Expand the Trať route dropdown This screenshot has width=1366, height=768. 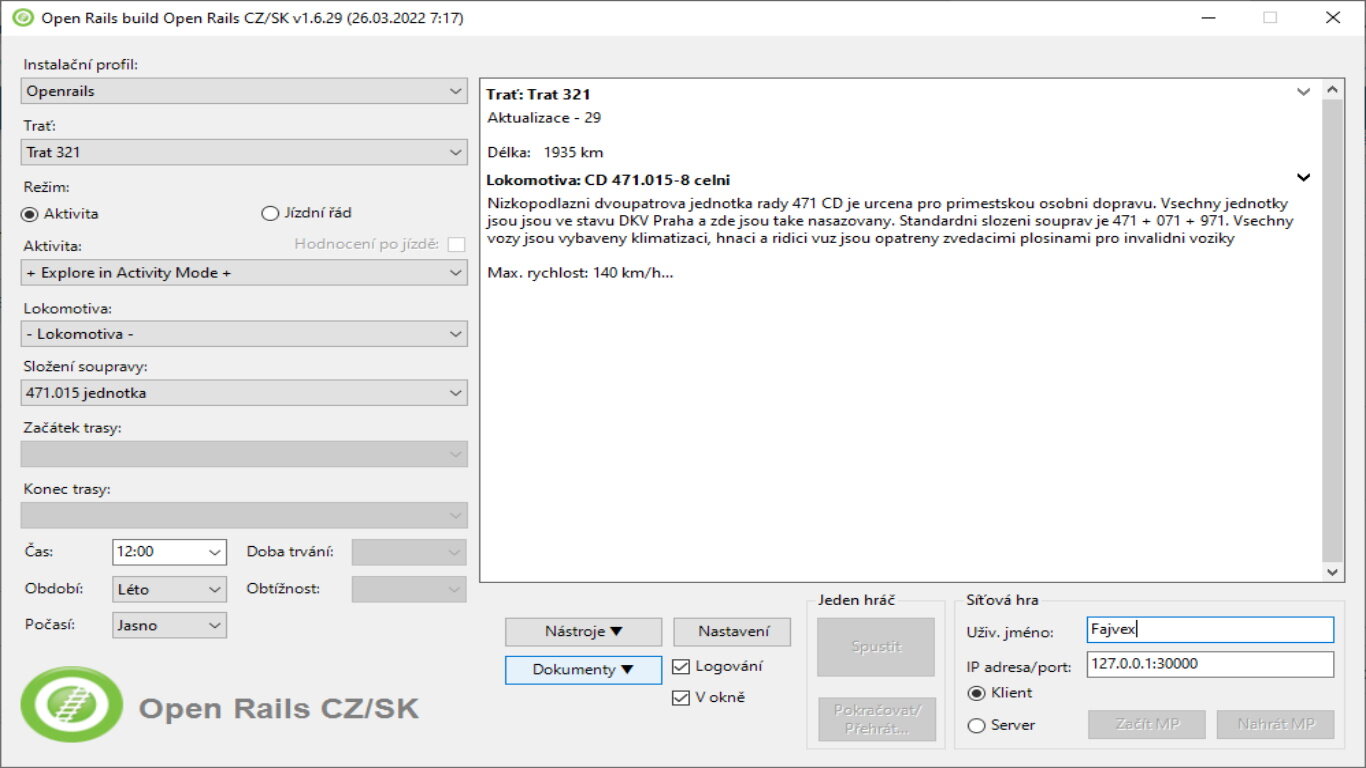tap(244, 152)
